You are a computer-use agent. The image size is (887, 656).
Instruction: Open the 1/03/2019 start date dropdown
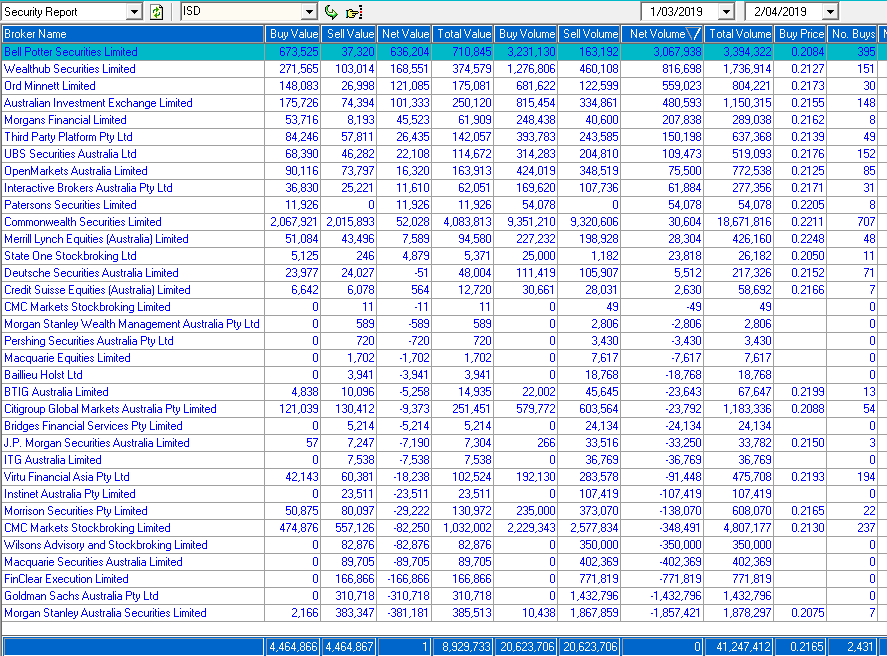pos(726,12)
